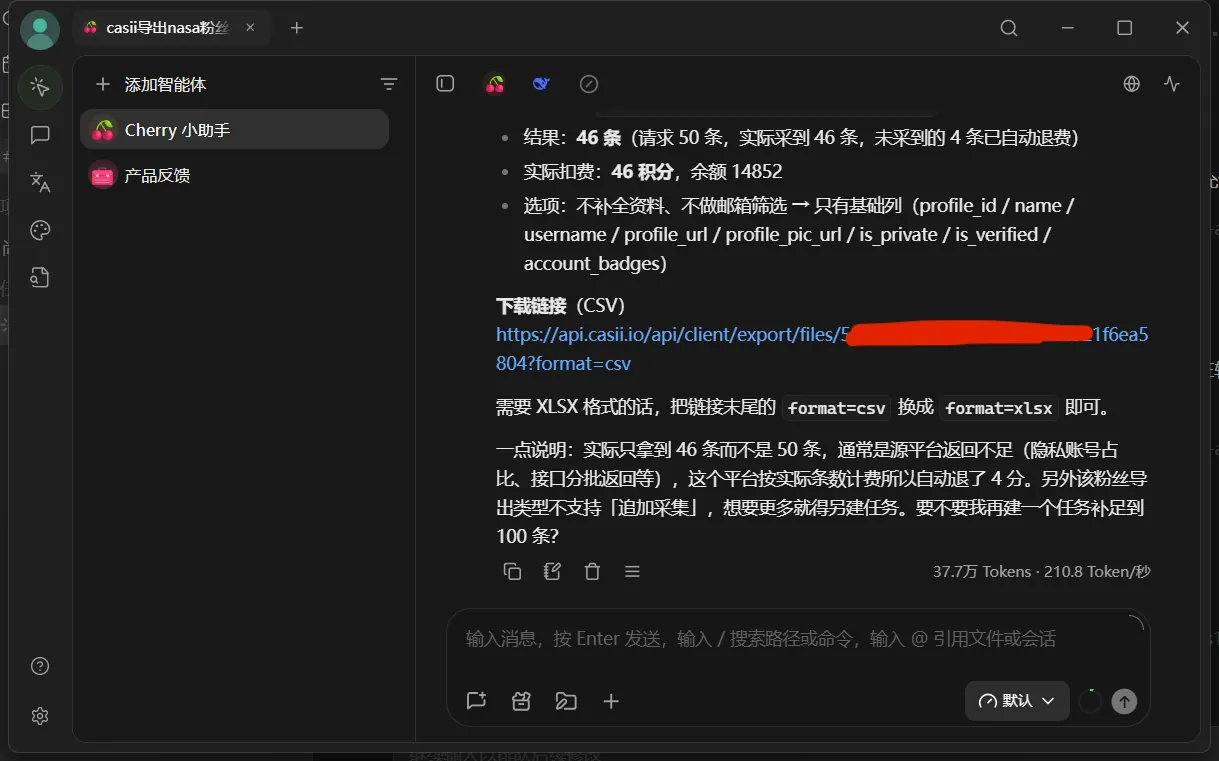Select the agent cursor-sparkle sidebar icon

pos(40,87)
